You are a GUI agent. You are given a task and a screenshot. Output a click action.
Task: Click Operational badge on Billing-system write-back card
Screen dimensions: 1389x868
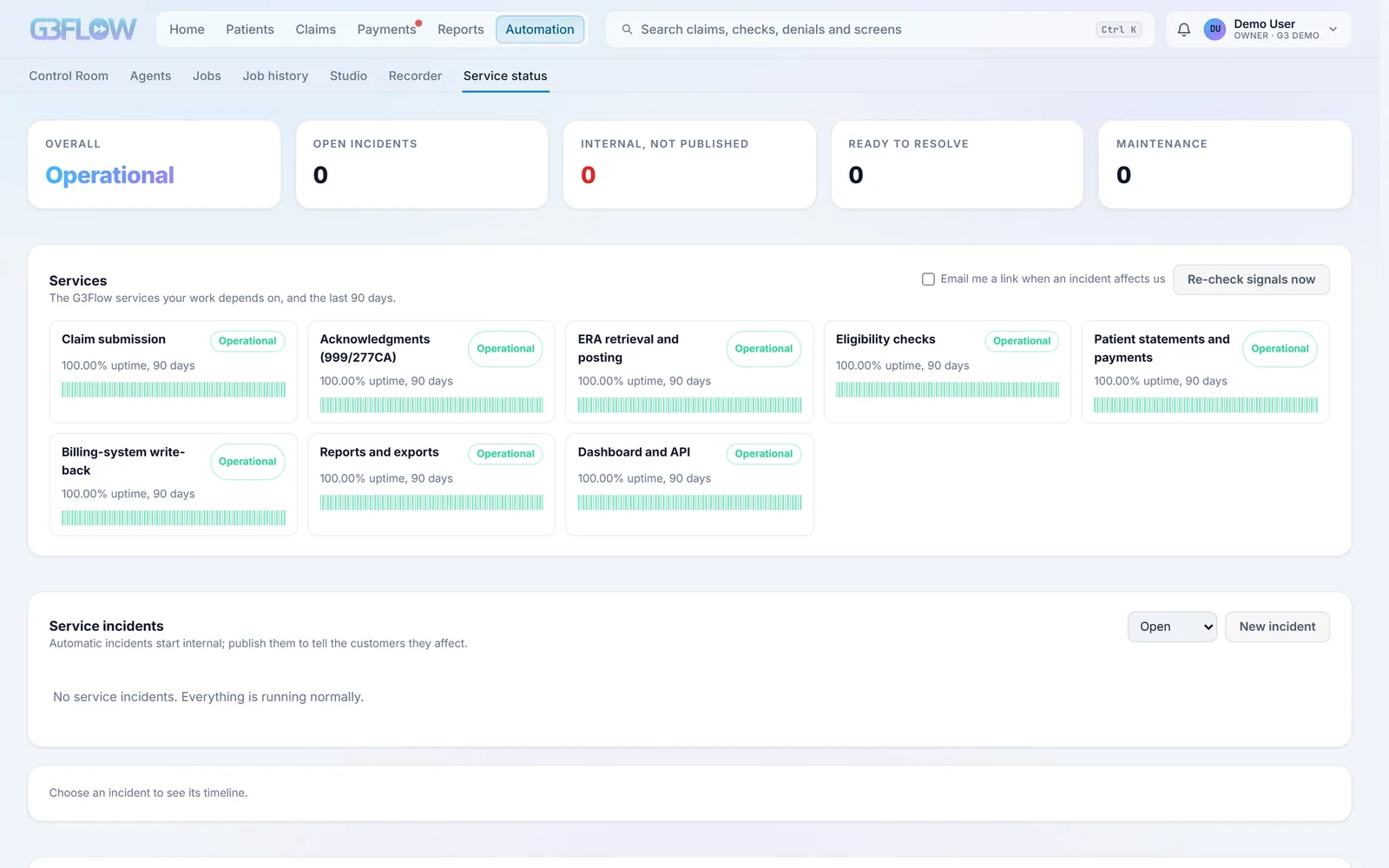pos(247,462)
